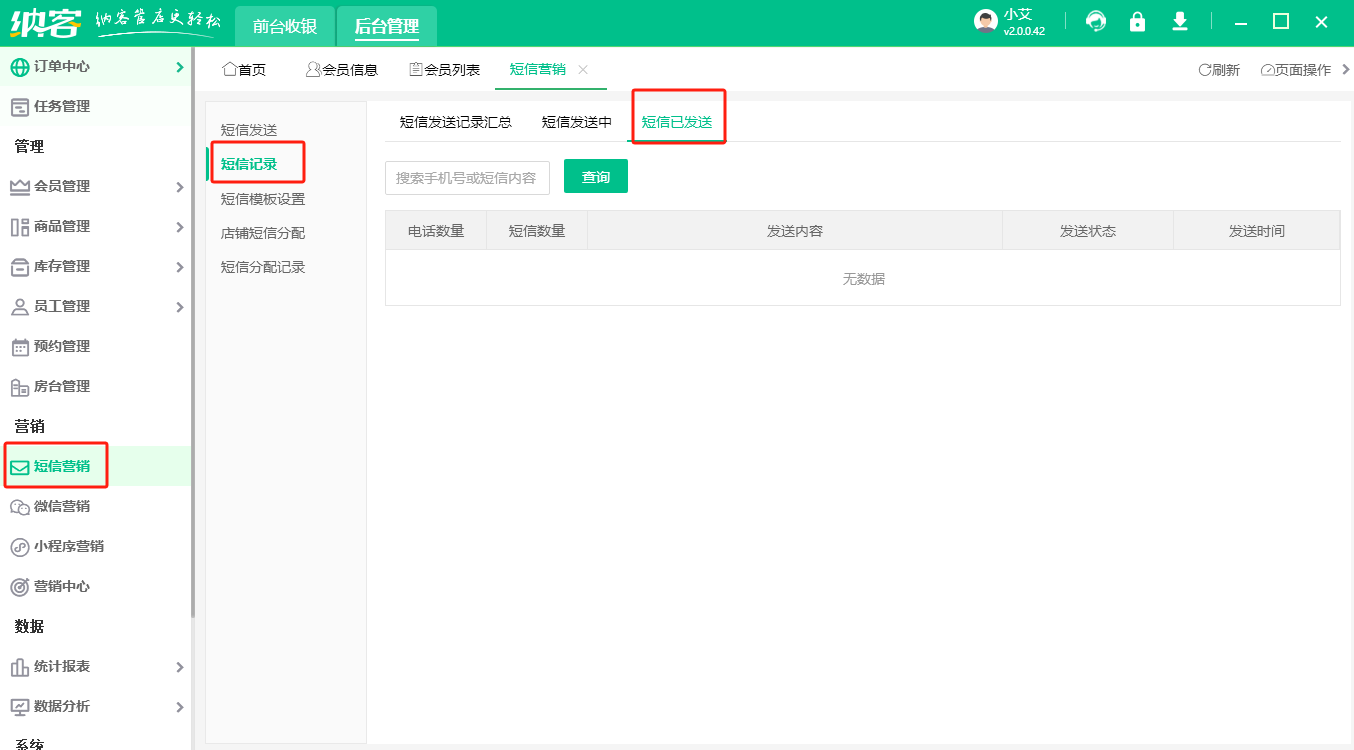
Task: Open marketing center target icon item
Action: point(62,586)
